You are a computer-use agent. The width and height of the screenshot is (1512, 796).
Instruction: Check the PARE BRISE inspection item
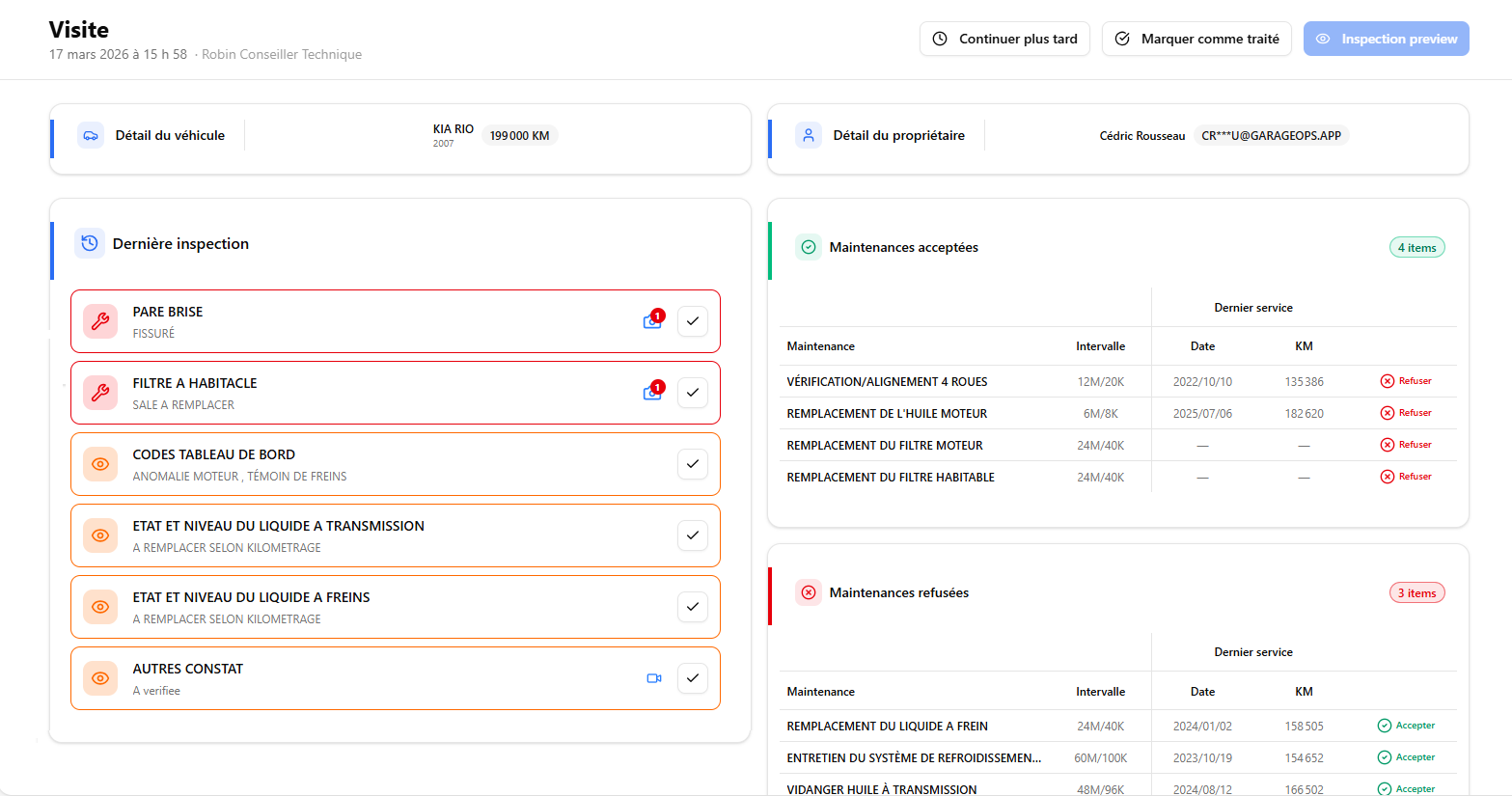[x=693, y=321]
